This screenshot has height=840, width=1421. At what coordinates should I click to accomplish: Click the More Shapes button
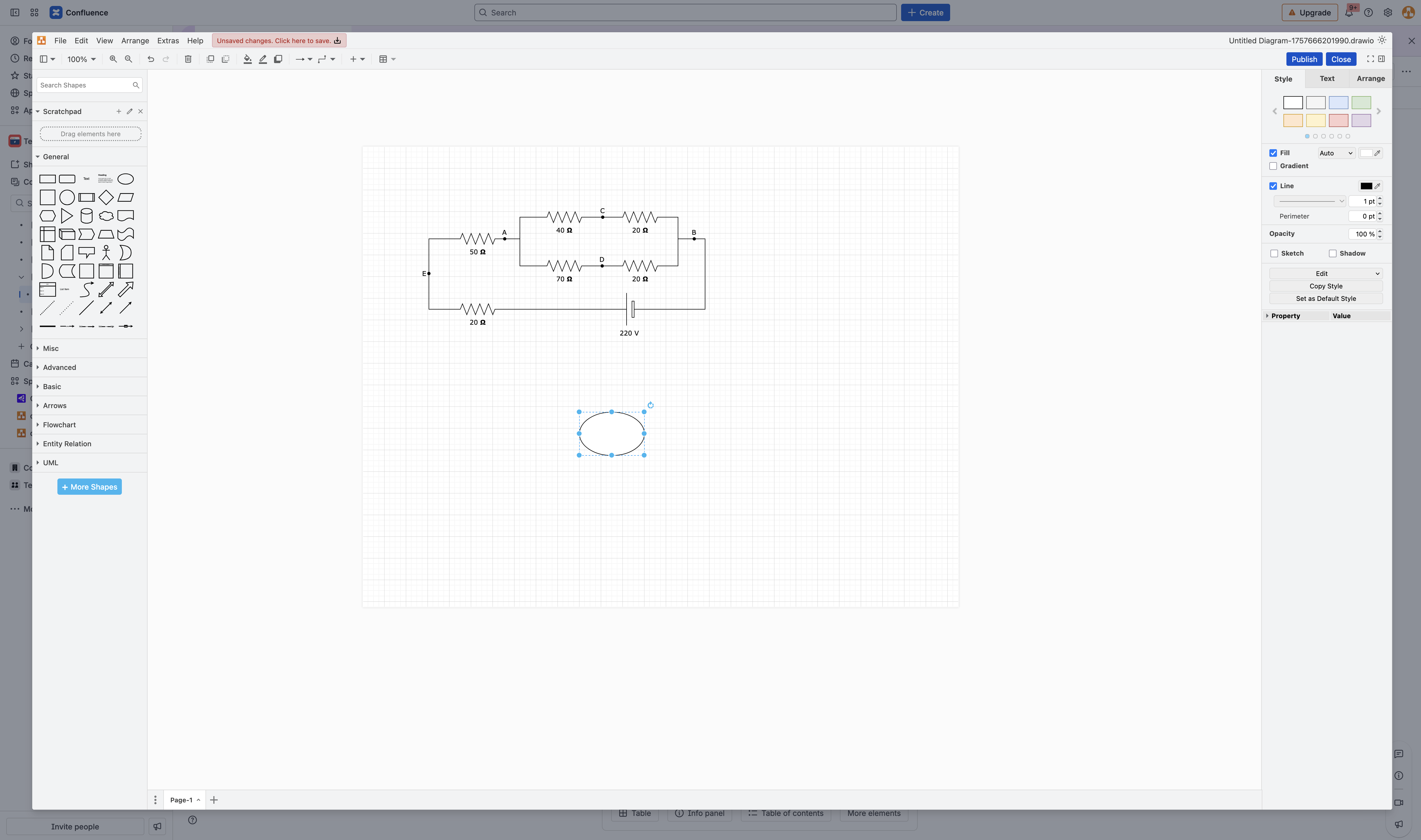(x=89, y=486)
